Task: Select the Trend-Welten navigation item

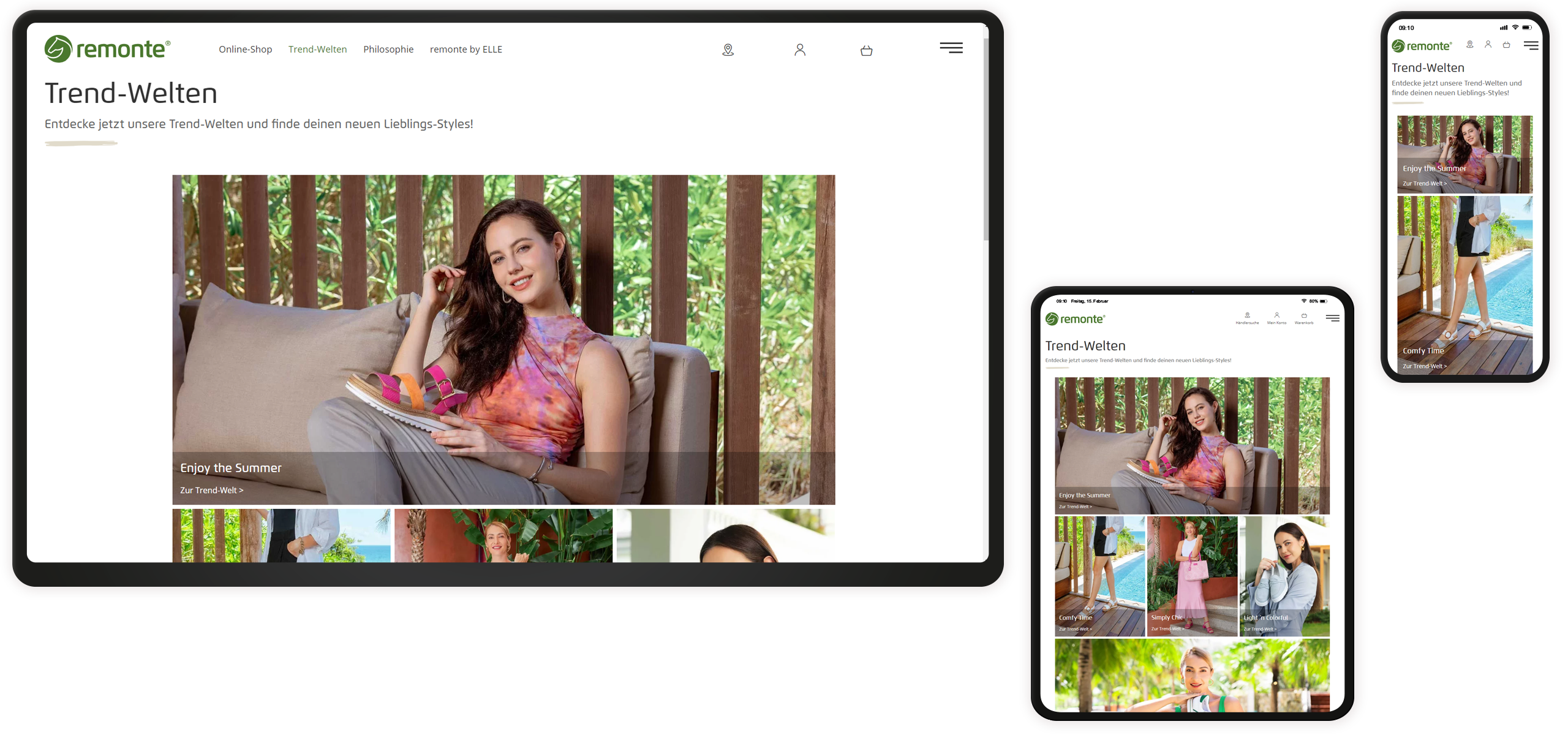Action: pos(317,50)
